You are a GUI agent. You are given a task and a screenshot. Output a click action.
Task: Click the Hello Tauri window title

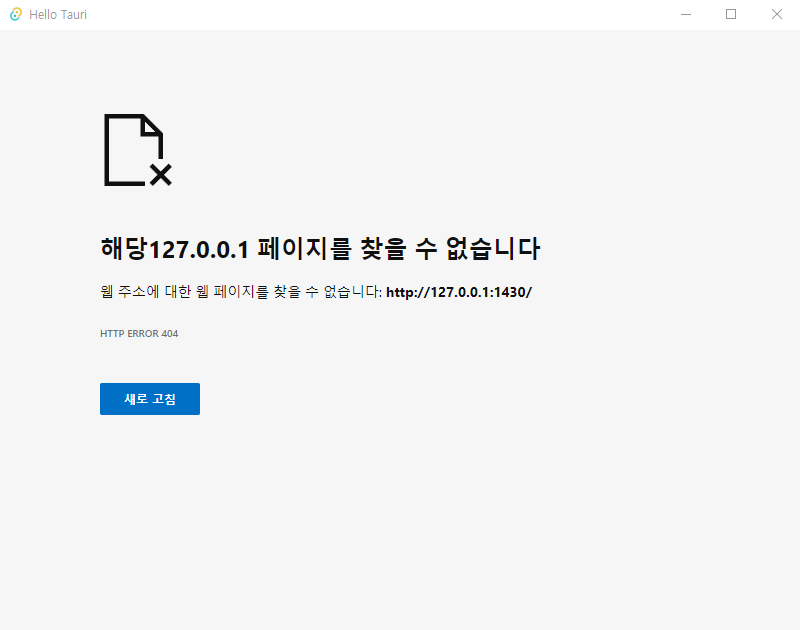[x=58, y=15]
